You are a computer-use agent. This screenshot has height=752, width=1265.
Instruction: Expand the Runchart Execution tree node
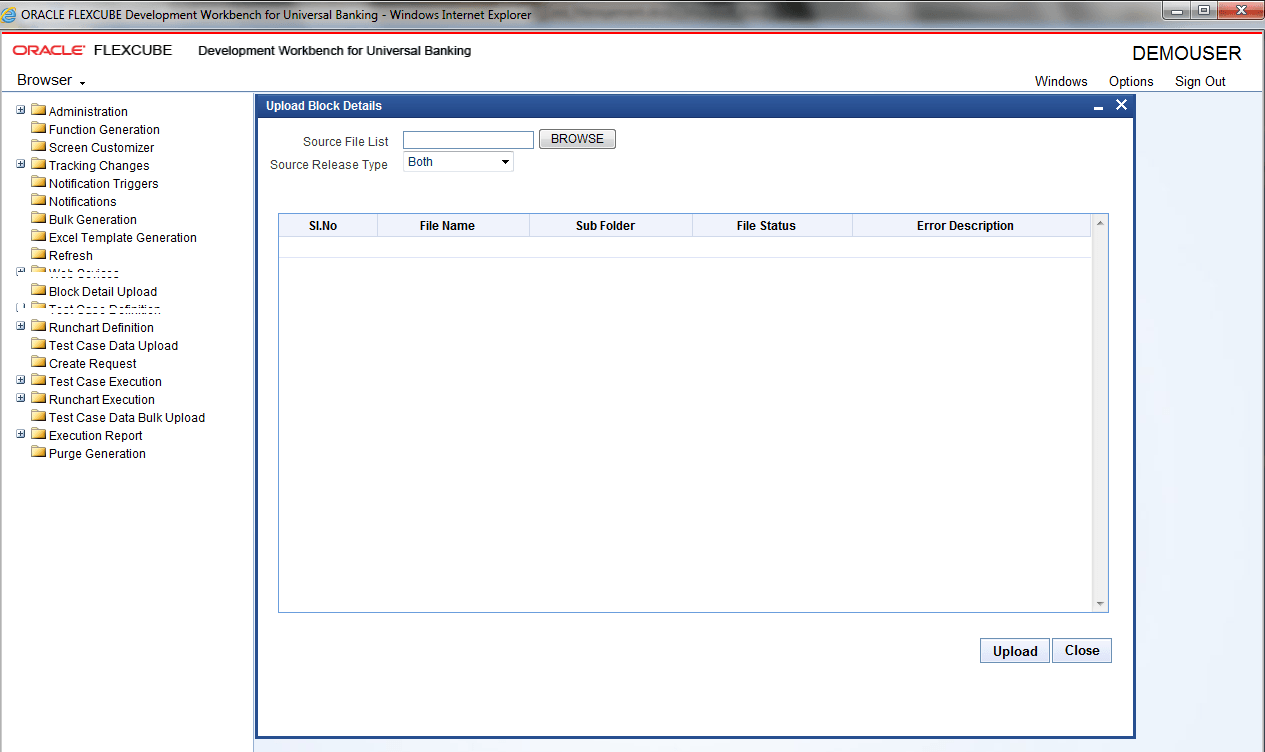coord(21,398)
